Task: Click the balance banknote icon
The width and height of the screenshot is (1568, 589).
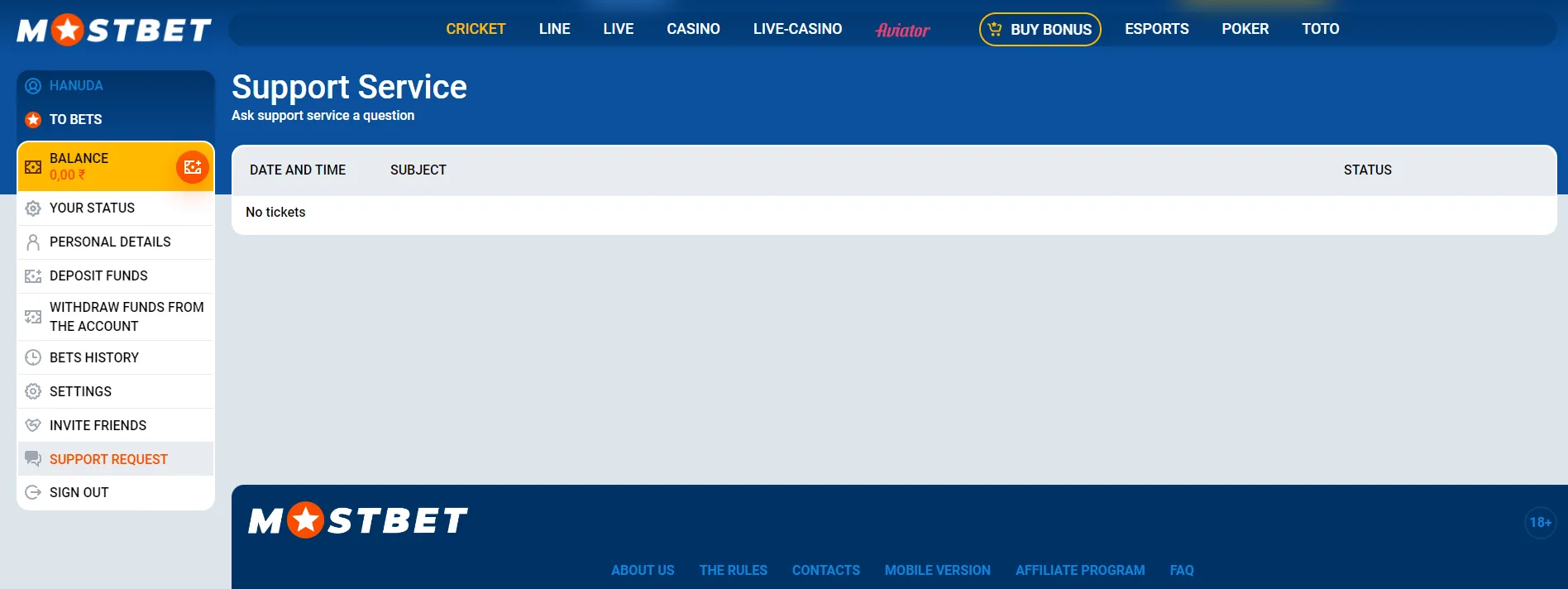Action: pyautogui.click(x=33, y=167)
